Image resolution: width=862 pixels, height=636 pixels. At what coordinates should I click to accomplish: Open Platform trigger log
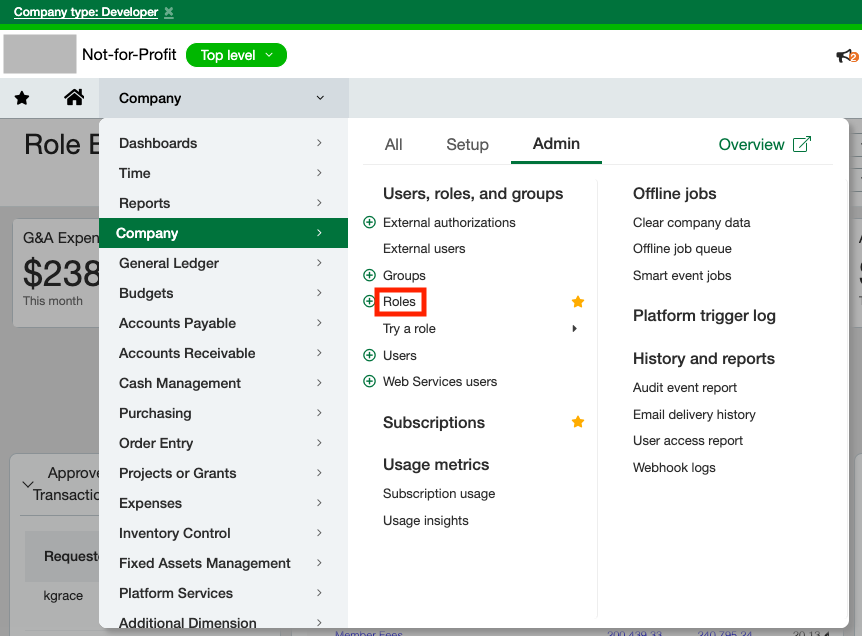[704, 316]
